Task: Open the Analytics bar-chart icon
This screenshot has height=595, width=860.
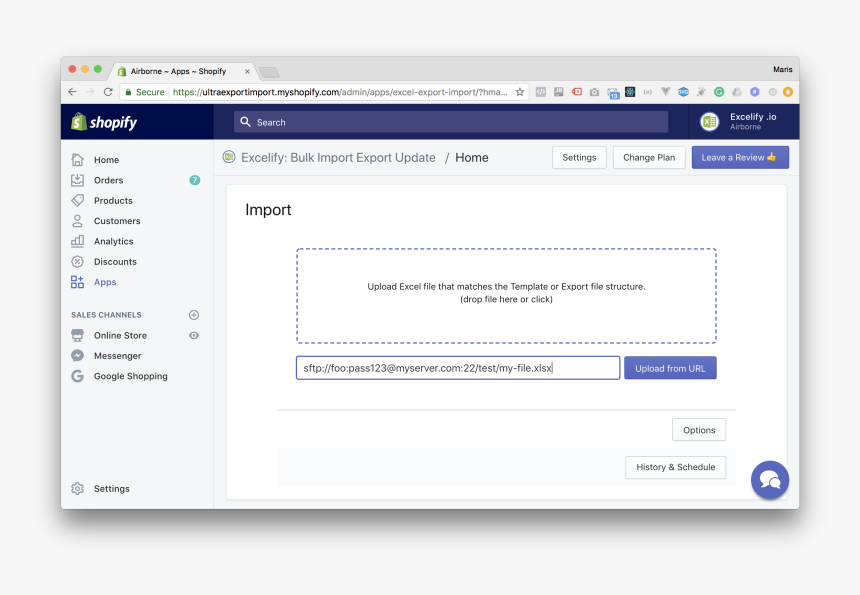Action: pos(77,241)
